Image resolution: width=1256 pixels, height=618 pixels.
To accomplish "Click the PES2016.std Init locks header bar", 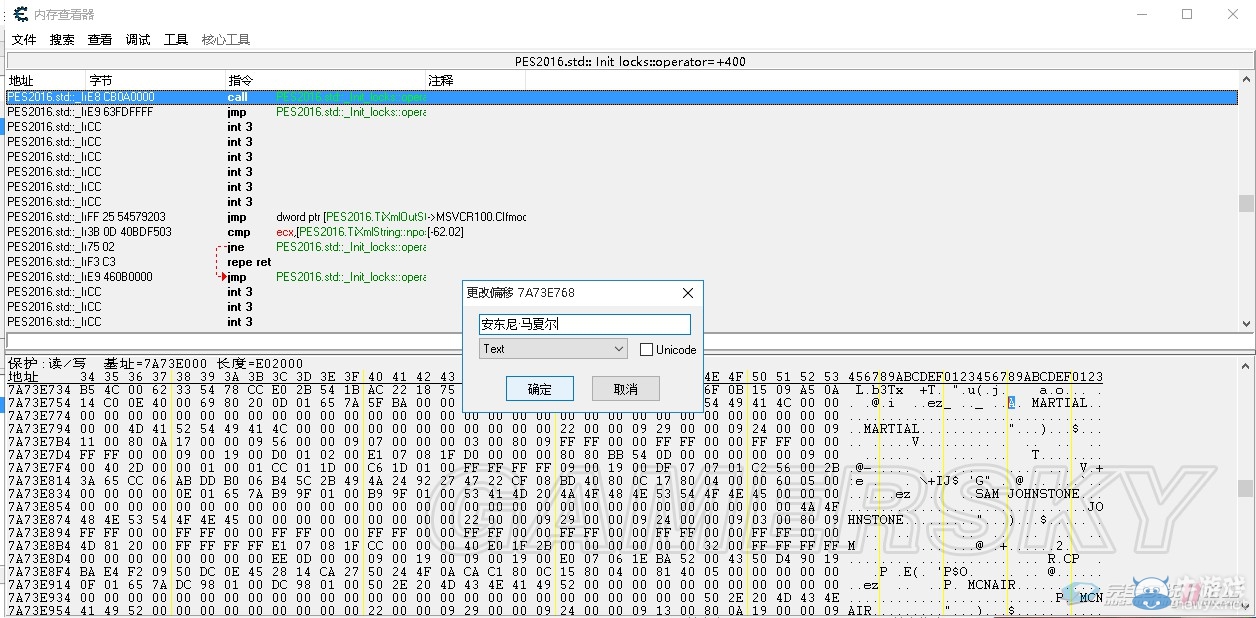I will coord(629,61).
